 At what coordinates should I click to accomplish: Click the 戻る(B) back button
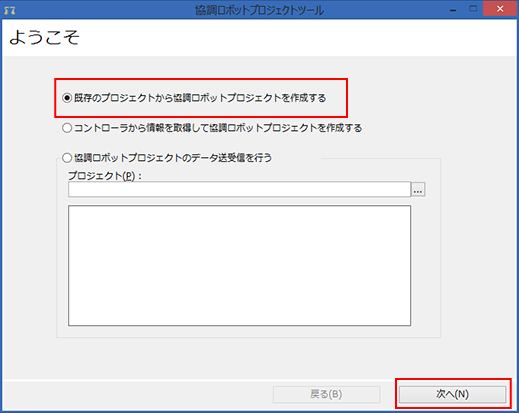(326, 394)
